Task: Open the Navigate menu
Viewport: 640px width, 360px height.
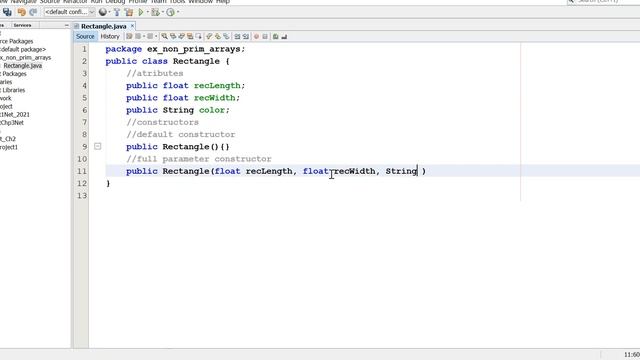Action: (x=23, y=2)
